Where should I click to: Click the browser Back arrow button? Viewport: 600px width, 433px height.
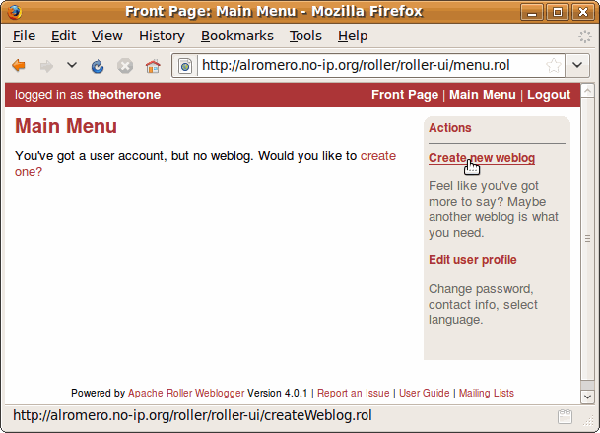[x=19, y=66]
